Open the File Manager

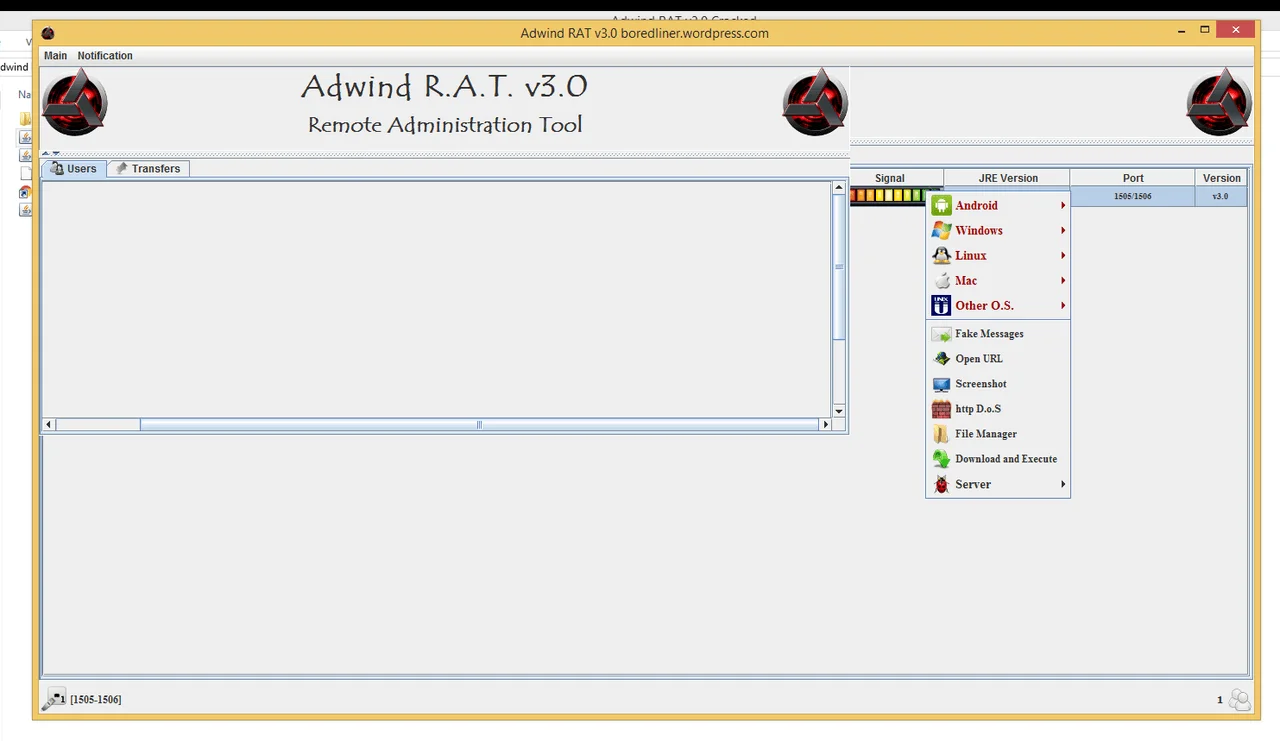tap(985, 433)
